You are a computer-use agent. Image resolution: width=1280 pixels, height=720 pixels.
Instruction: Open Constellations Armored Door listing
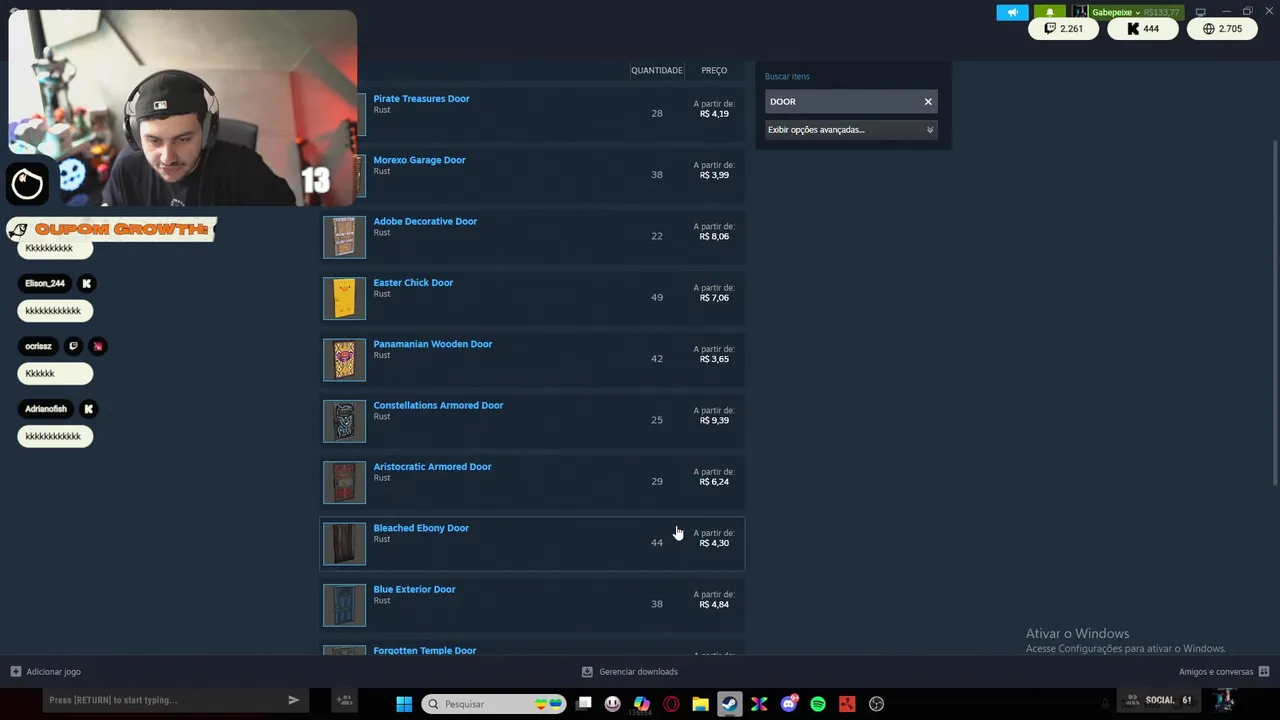(438, 405)
